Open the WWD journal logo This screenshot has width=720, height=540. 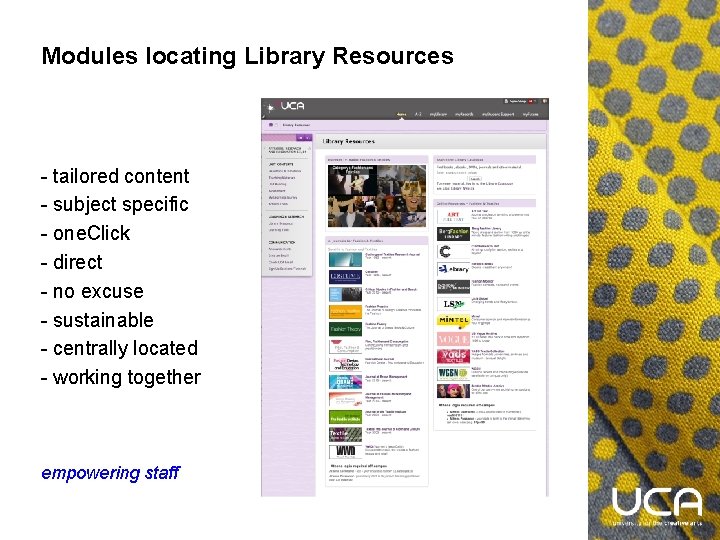point(345,451)
